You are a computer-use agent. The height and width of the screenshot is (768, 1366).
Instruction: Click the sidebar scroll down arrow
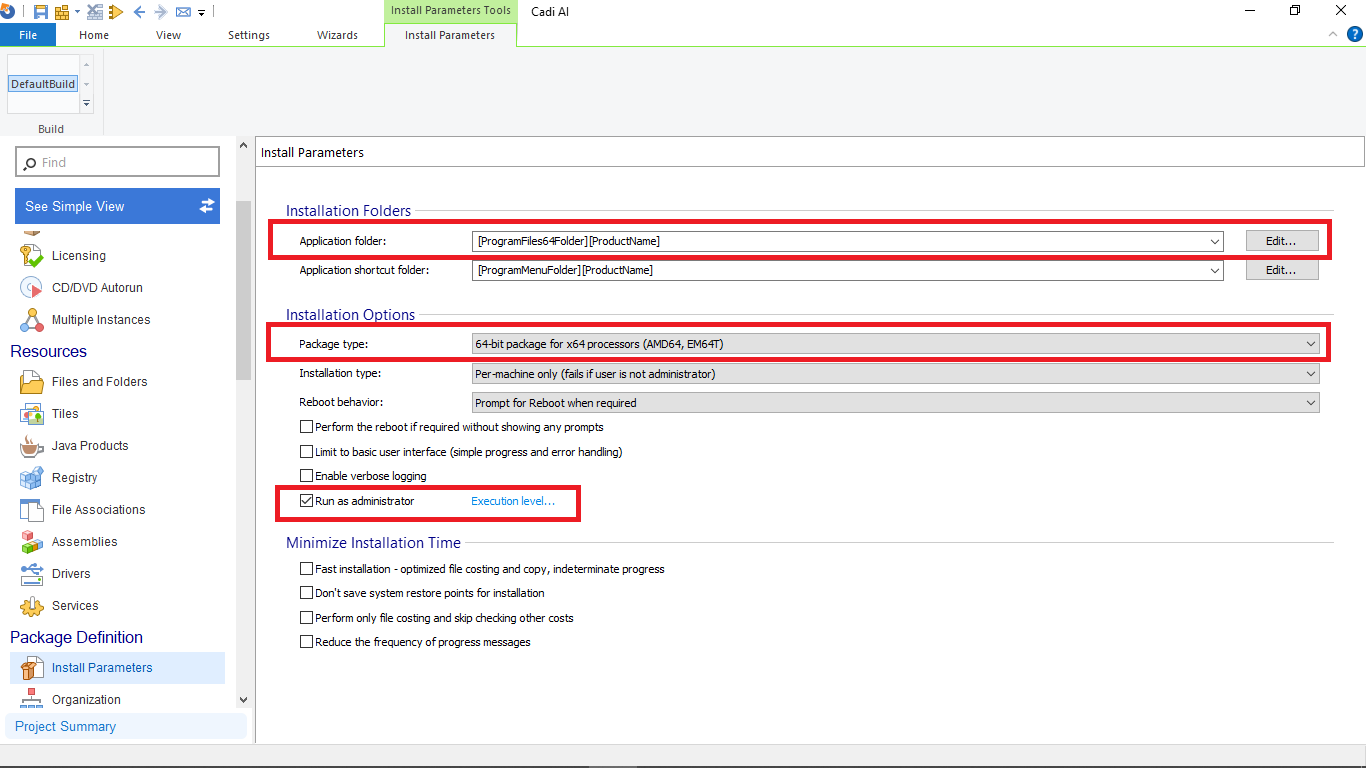point(243,701)
